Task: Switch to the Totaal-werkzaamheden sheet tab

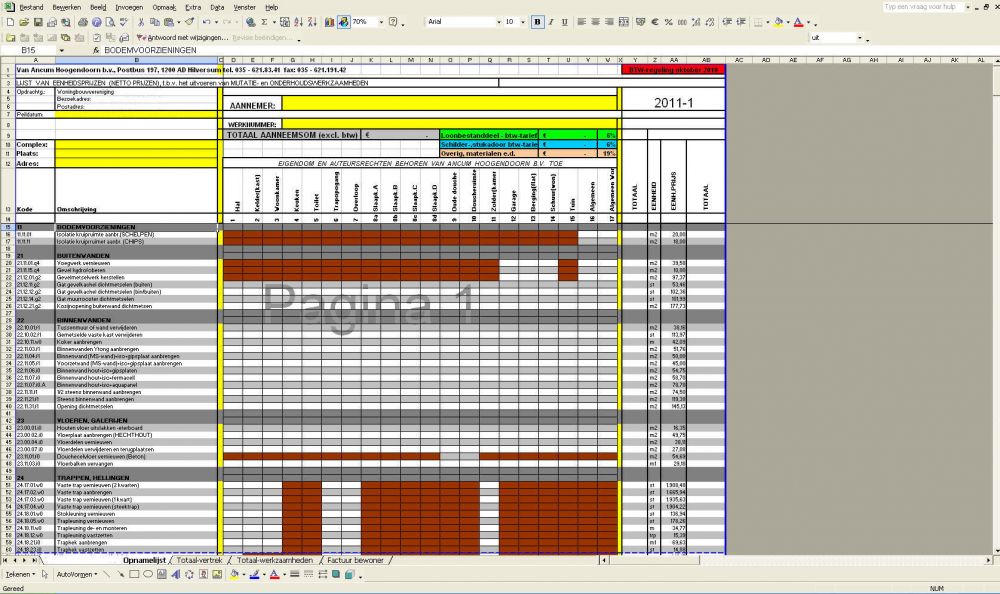Action: click(x=273, y=561)
